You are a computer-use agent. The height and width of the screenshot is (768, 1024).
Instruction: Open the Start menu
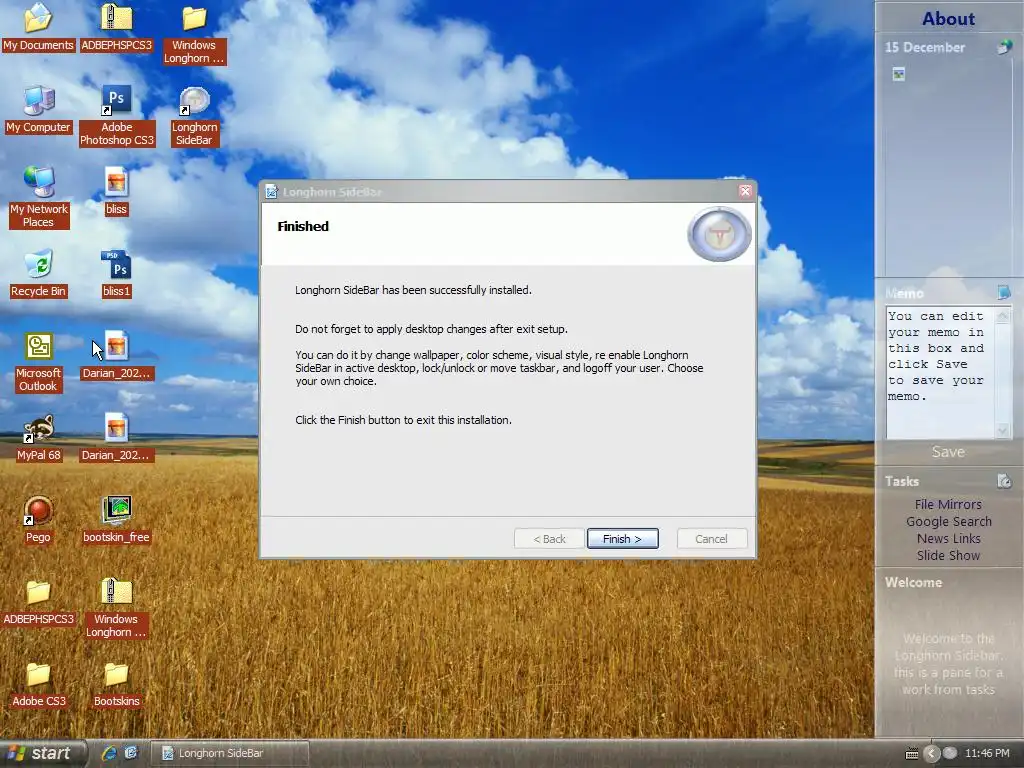[42, 753]
